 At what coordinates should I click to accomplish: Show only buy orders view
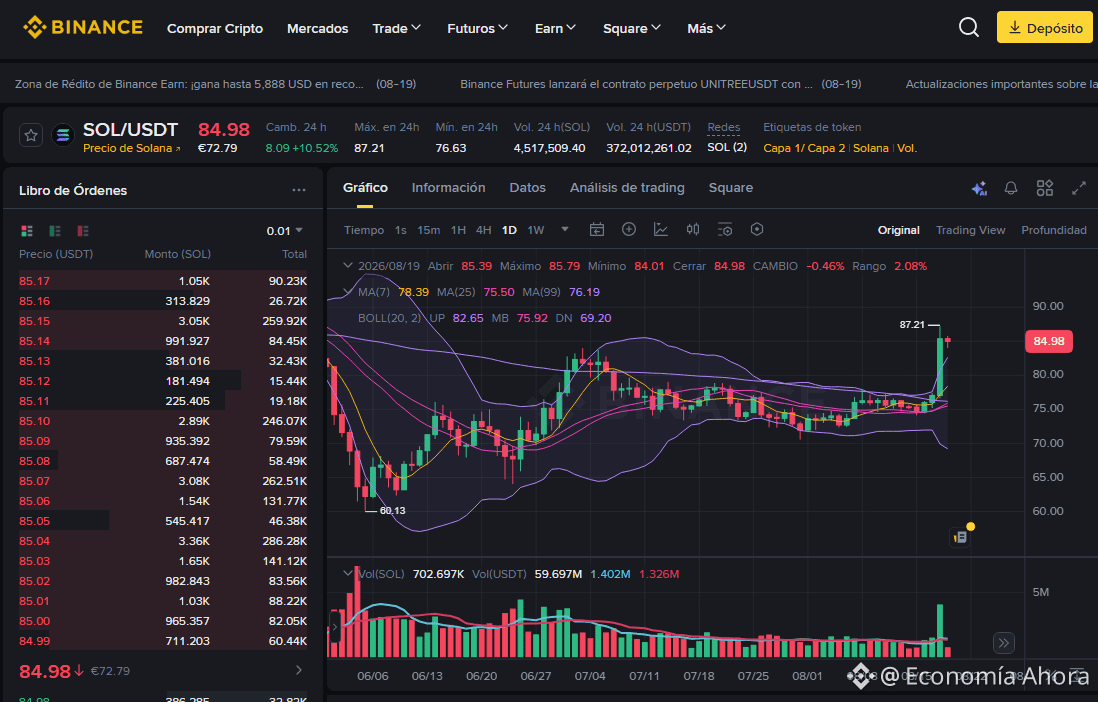click(55, 230)
